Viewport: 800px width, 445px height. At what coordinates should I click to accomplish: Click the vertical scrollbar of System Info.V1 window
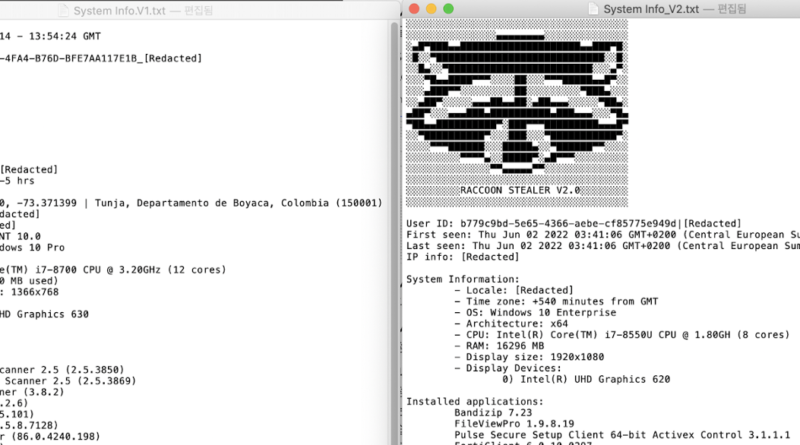[394, 232]
